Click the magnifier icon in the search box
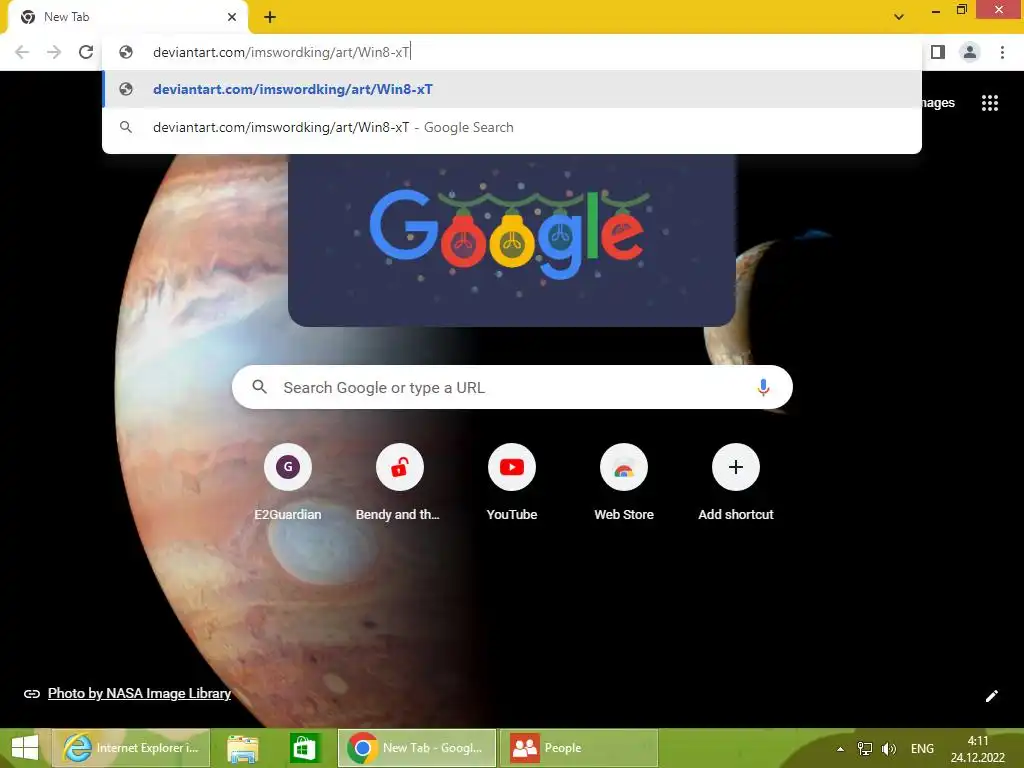The height and width of the screenshot is (768, 1024). (x=259, y=387)
